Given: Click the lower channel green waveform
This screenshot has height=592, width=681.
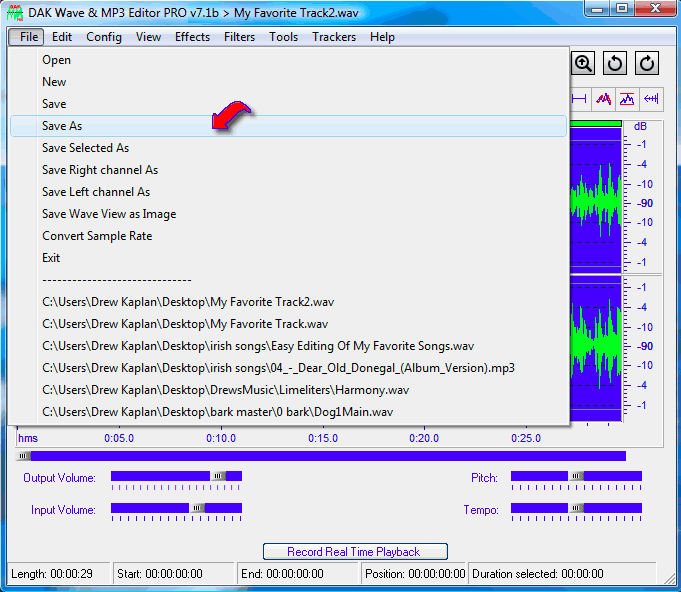Looking at the screenshot, I should tap(596, 343).
